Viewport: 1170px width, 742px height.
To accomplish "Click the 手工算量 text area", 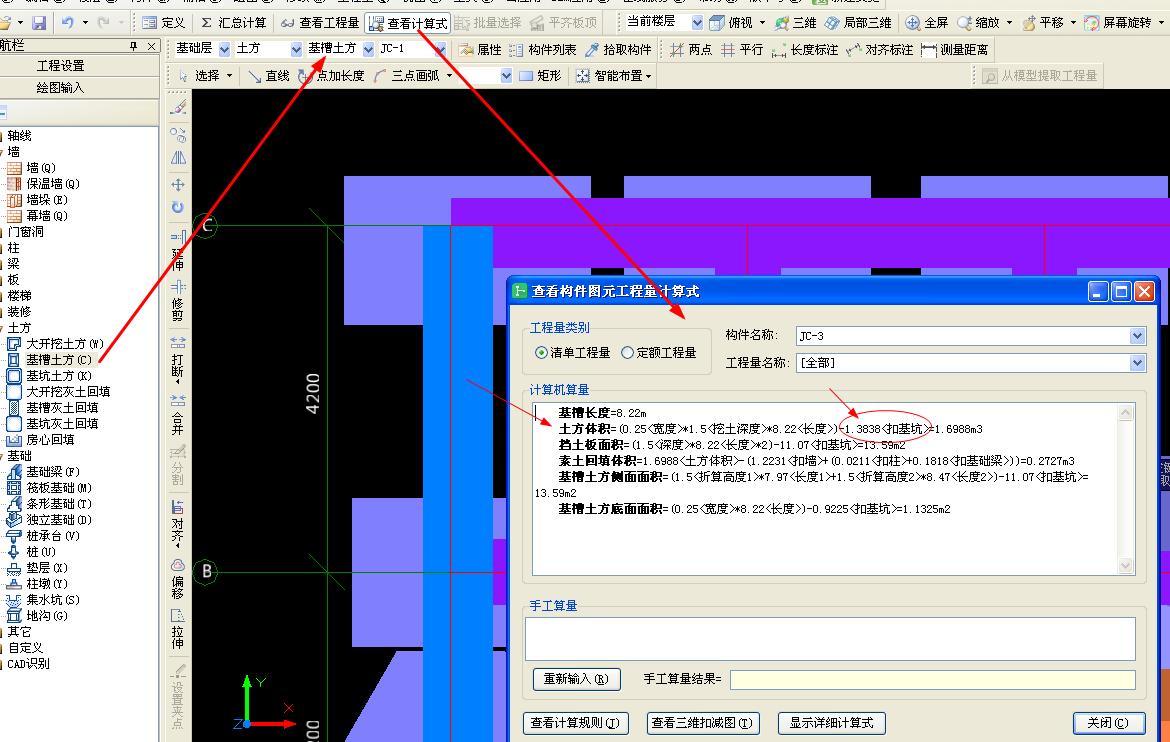I will 830,639.
